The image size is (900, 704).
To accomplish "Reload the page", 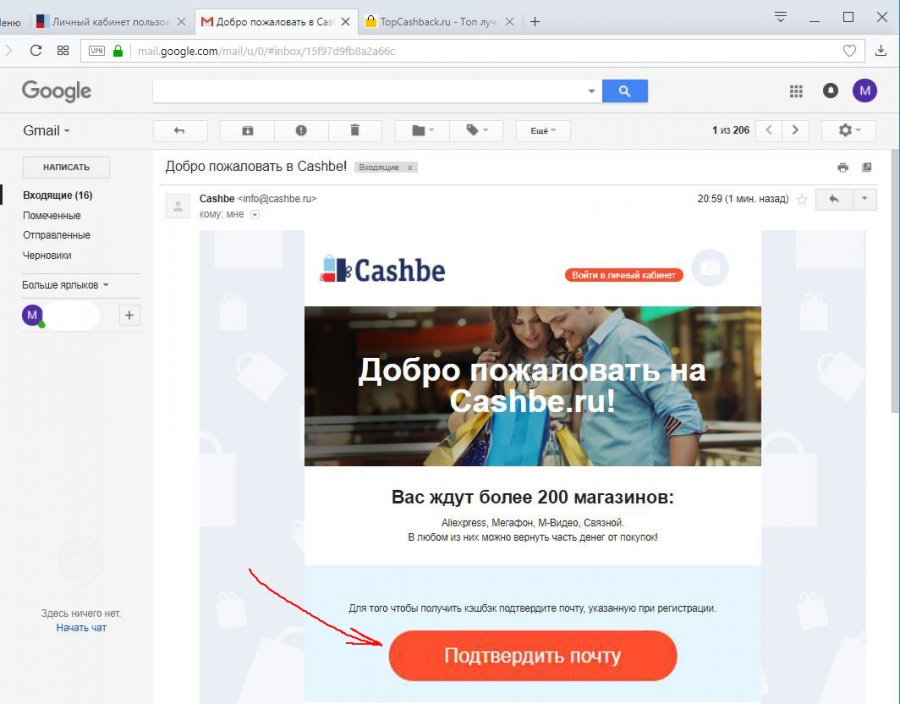I will click(36, 50).
